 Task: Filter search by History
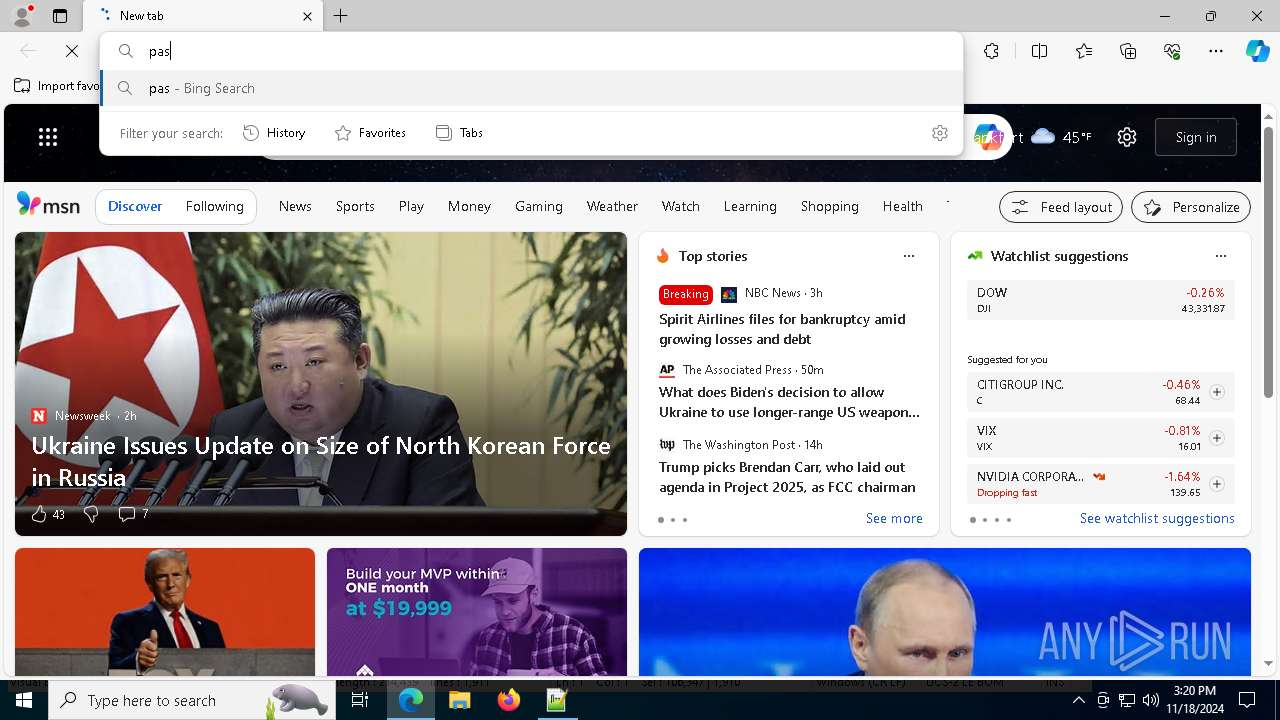pyautogui.click(x=274, y=133)
